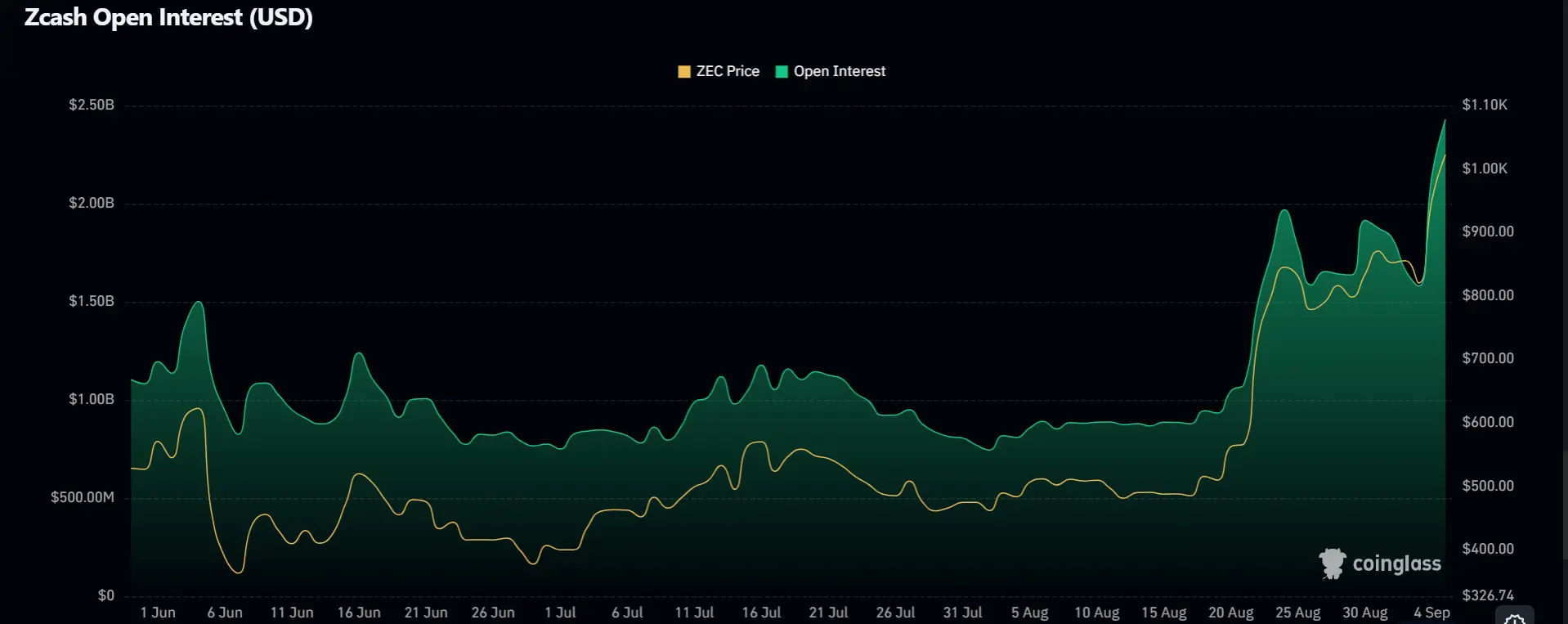Click the 25 Aug date label
This screenshot has width=1568, height=624.
pos(1297,613)
